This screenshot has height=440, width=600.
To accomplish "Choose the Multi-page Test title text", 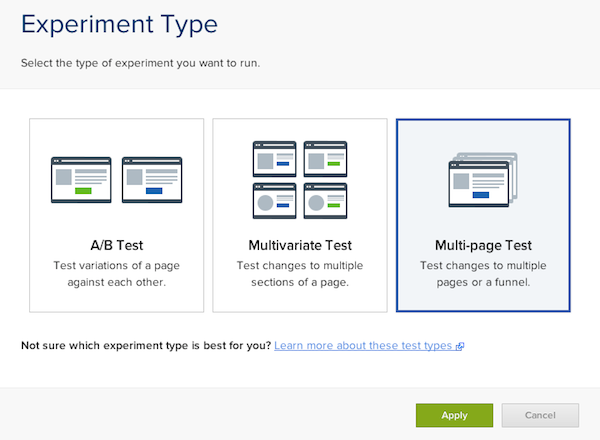I will (x=483, y=245).
